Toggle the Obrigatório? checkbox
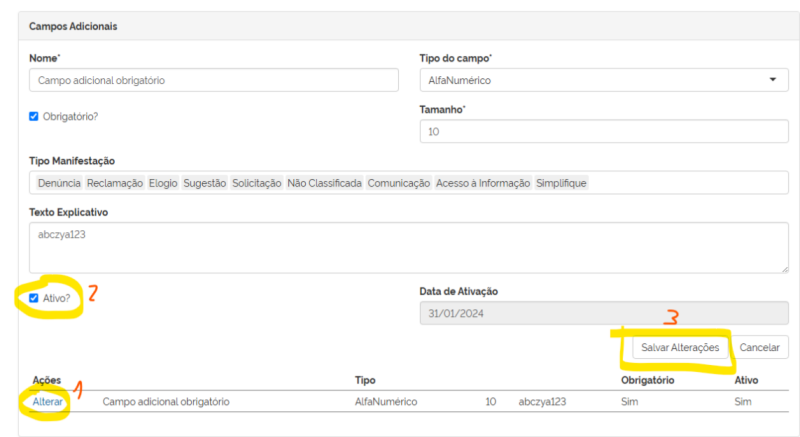The width and height of the screenshot is (800, 437). point(35,116)
